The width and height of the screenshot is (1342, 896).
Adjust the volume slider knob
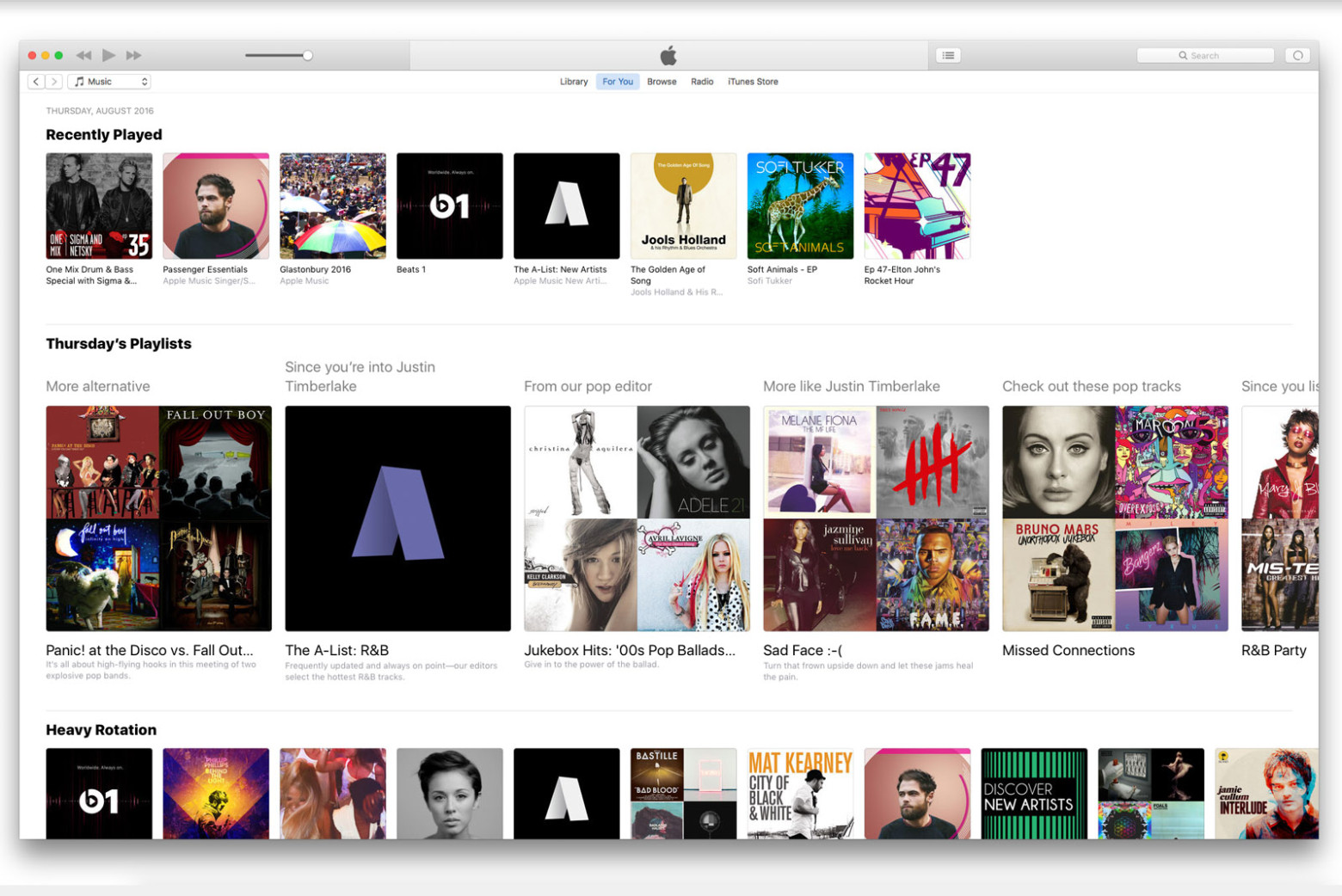click(x=307, y=55)
